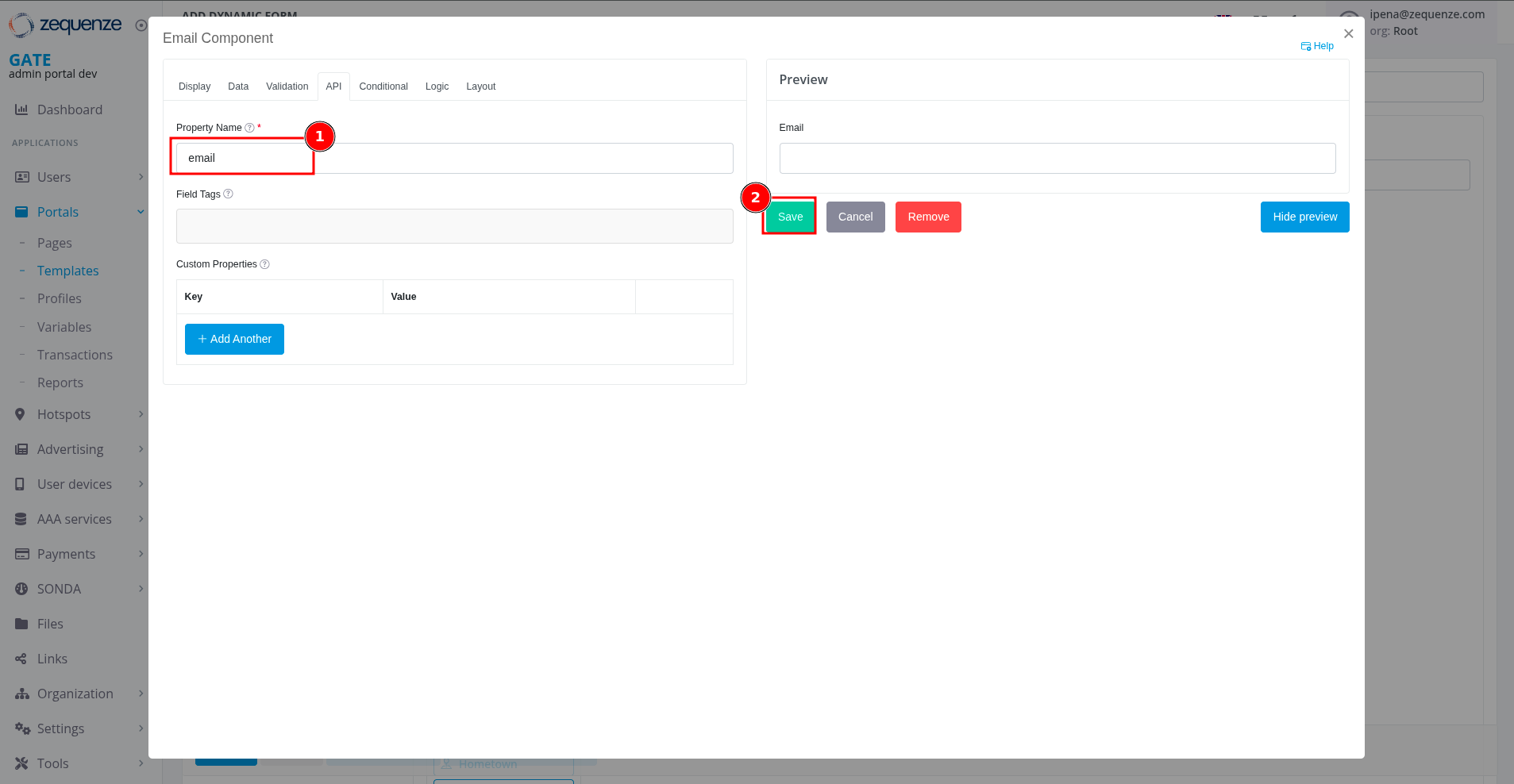Close the Email Component dialog
Viewport: 1514px width, 784px height.
pyautogui.click(x=1348, y=33)
